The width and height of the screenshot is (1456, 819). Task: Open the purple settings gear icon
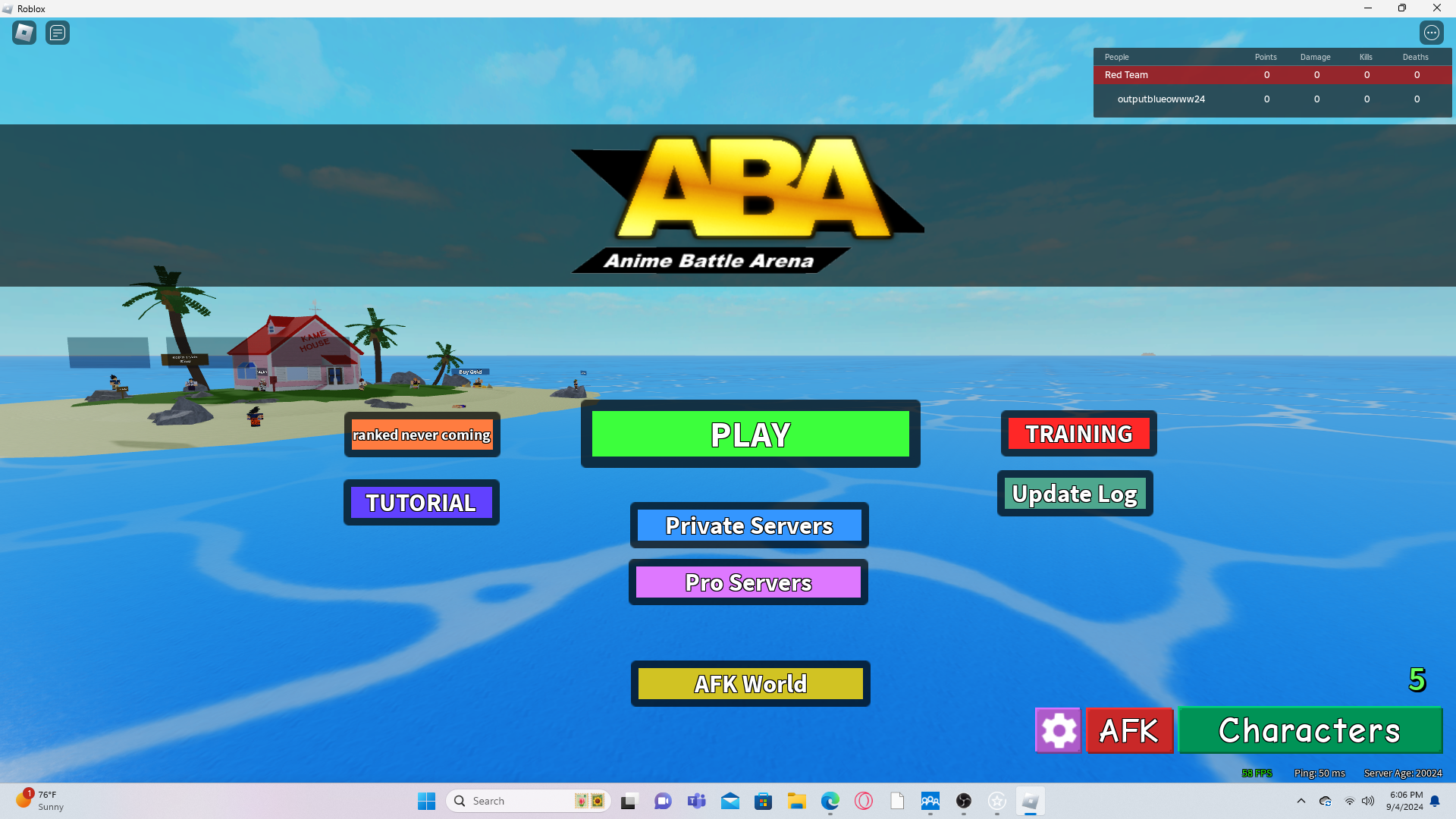(1058, 731)
